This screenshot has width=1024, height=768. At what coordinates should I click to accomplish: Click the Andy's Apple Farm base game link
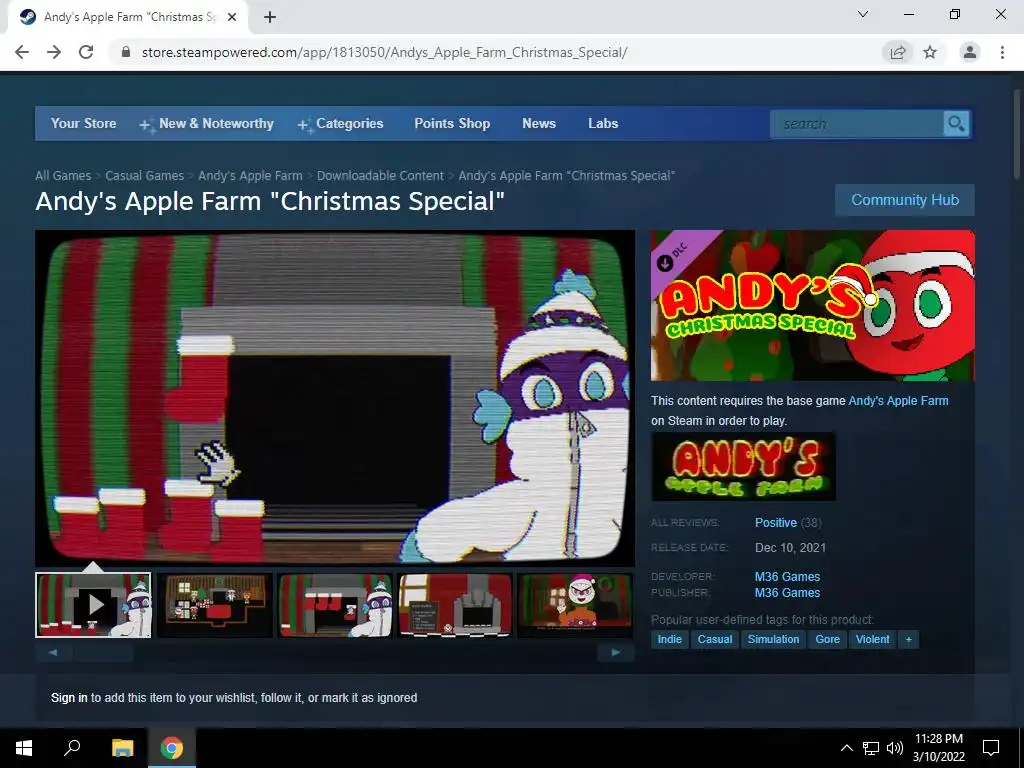click(898, 401)
